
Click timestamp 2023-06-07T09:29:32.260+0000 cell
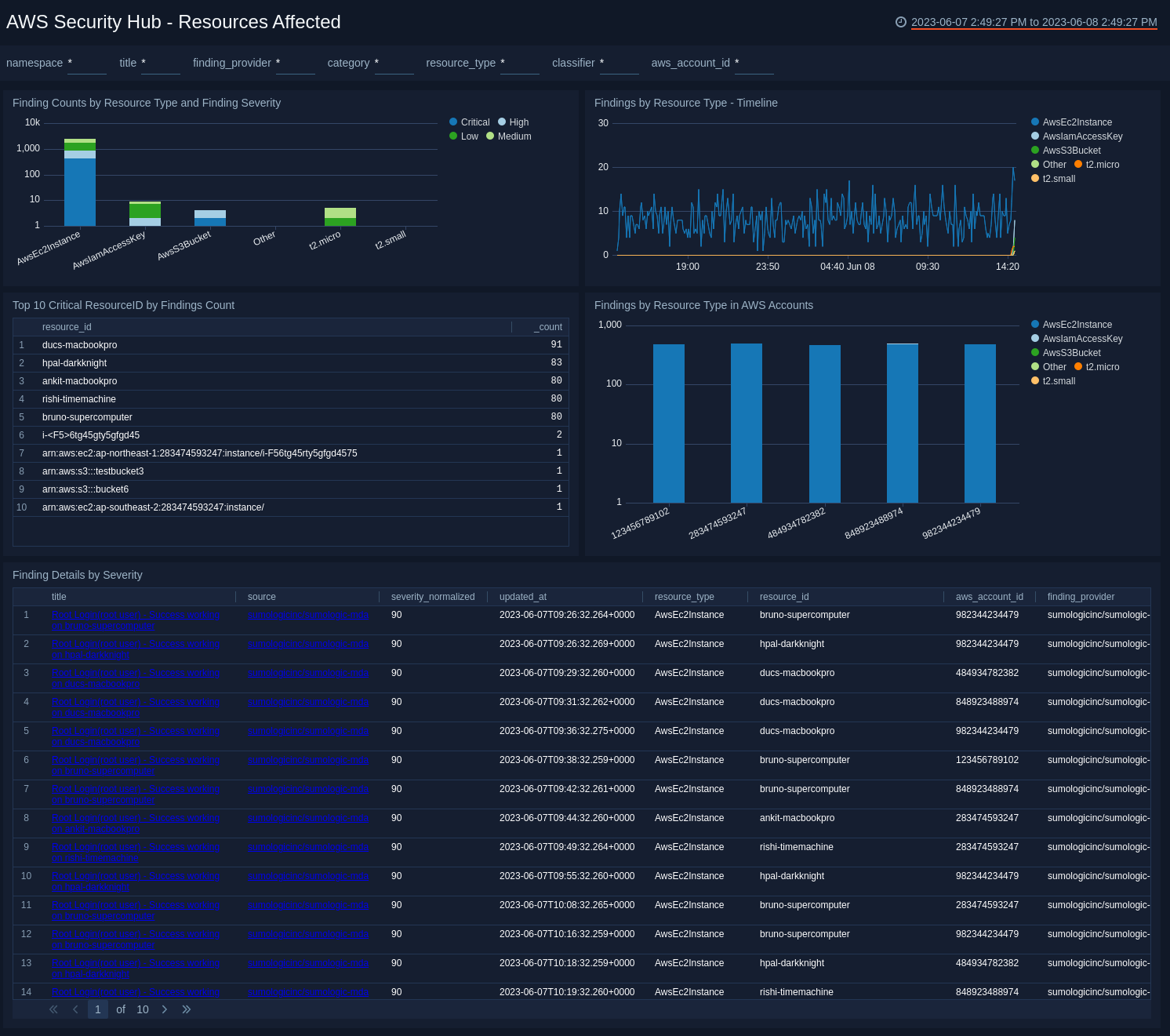[567, 673]
